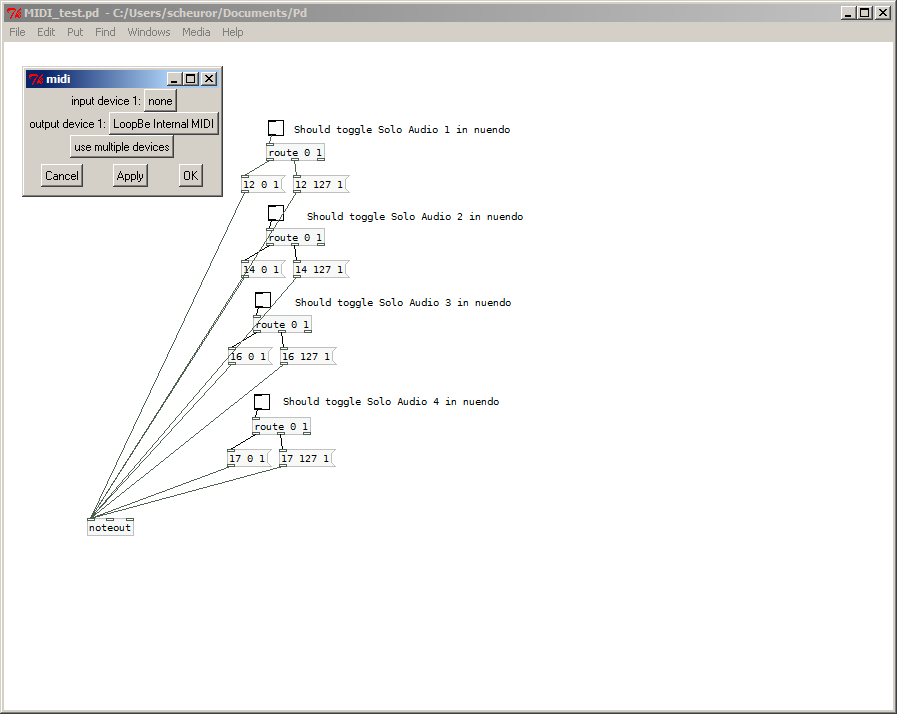Minimize the MIDI_test.pd main window

tap(849, 13)
